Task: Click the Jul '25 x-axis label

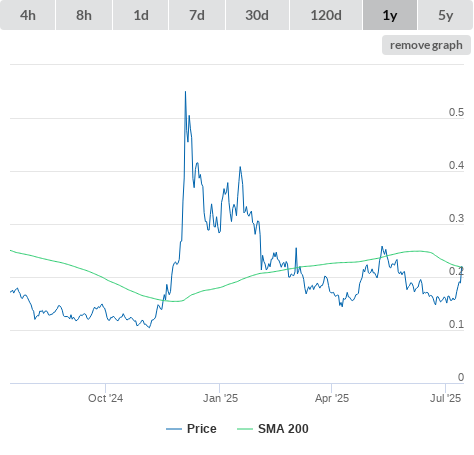Action: click(446, 398)
